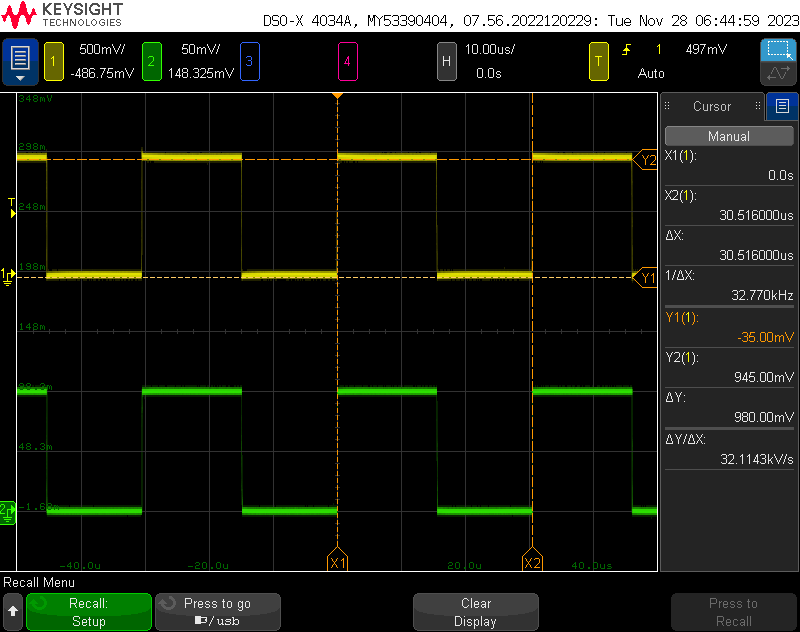Toggle channel 1 yellow button
This screenshot has width=800, height=632.
tap(54, 62)
